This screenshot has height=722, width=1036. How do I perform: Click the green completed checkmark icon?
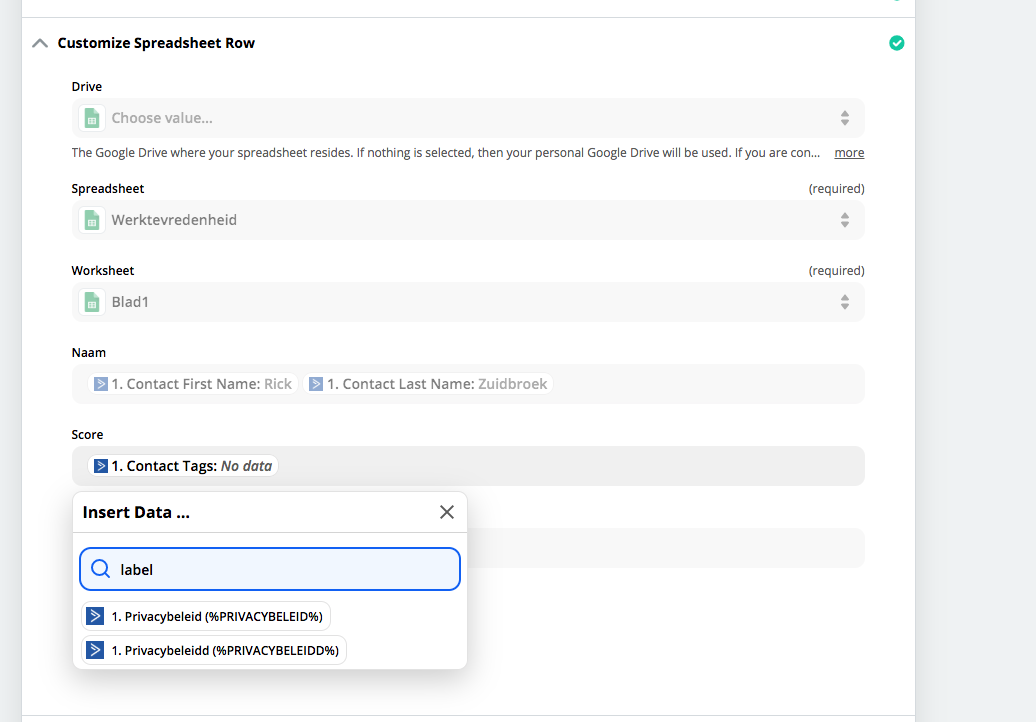pos(896,43)
